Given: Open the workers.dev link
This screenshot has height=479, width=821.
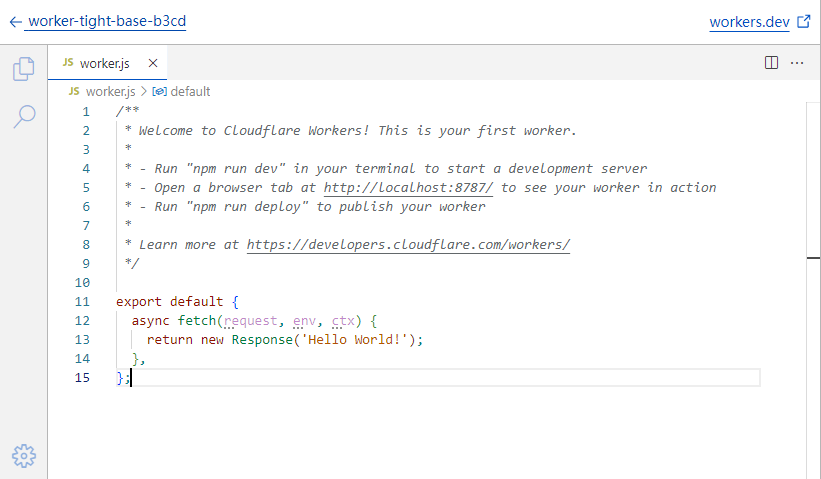Looking at the screenshot, I should click(749, 22).
